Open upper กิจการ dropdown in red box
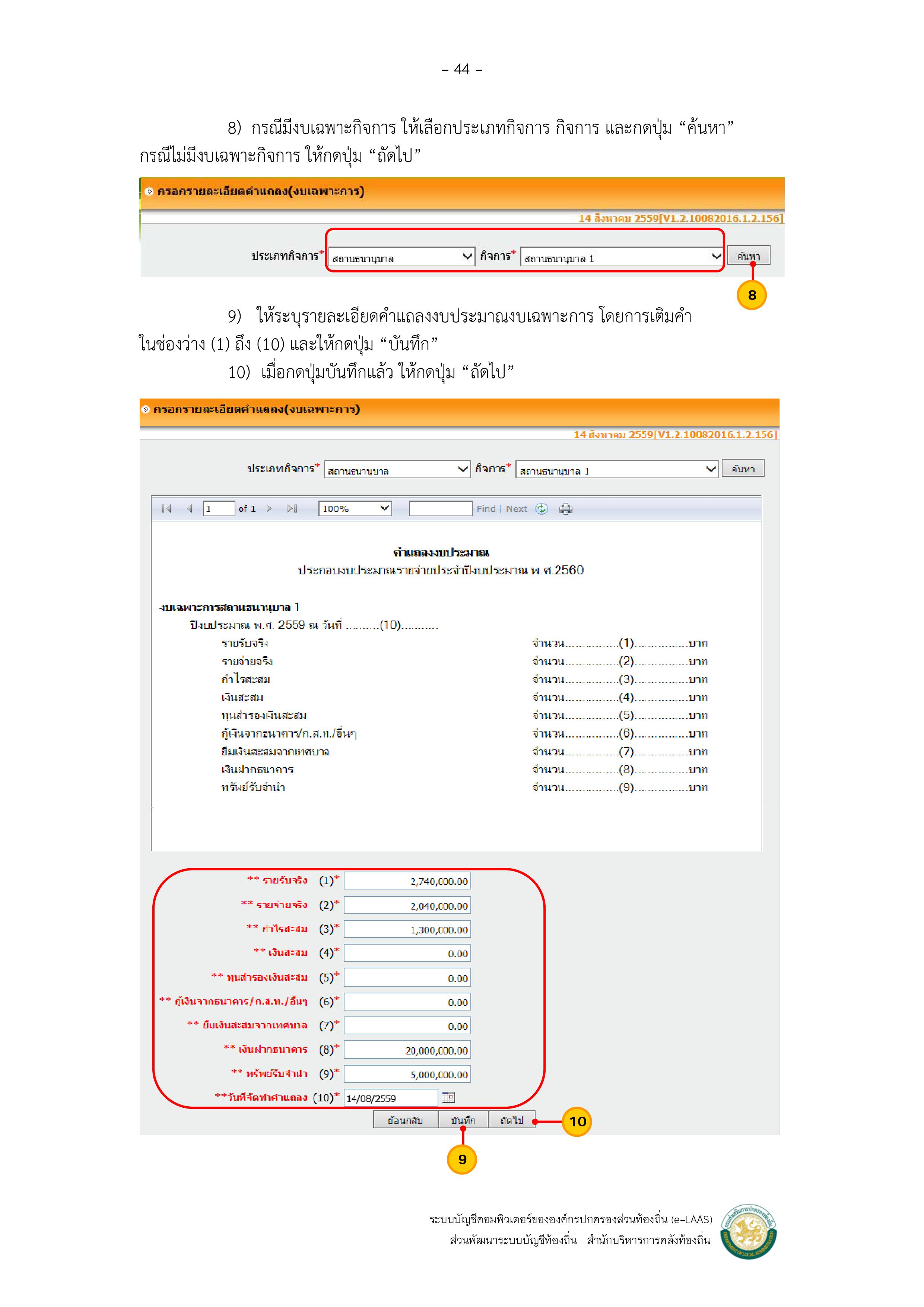The height and width of the screenshot is (1307, 924). click(x=621, y=257)
